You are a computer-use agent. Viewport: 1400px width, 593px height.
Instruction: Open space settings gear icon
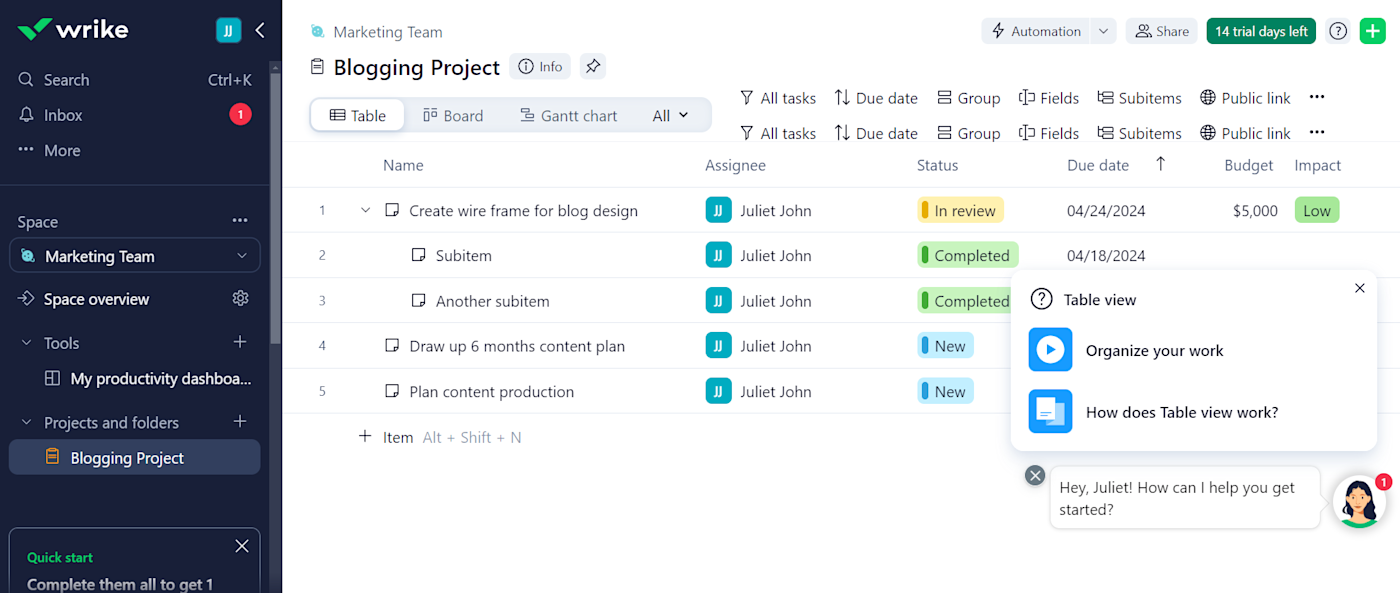pyautogui.click(x=240, y=298)
